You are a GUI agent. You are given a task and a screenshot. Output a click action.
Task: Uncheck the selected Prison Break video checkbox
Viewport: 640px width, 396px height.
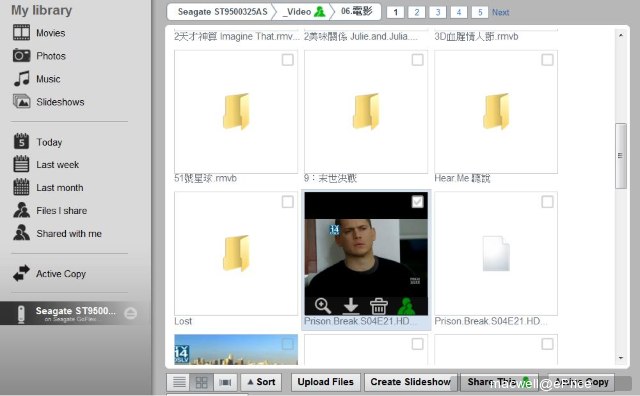[417, 202]
